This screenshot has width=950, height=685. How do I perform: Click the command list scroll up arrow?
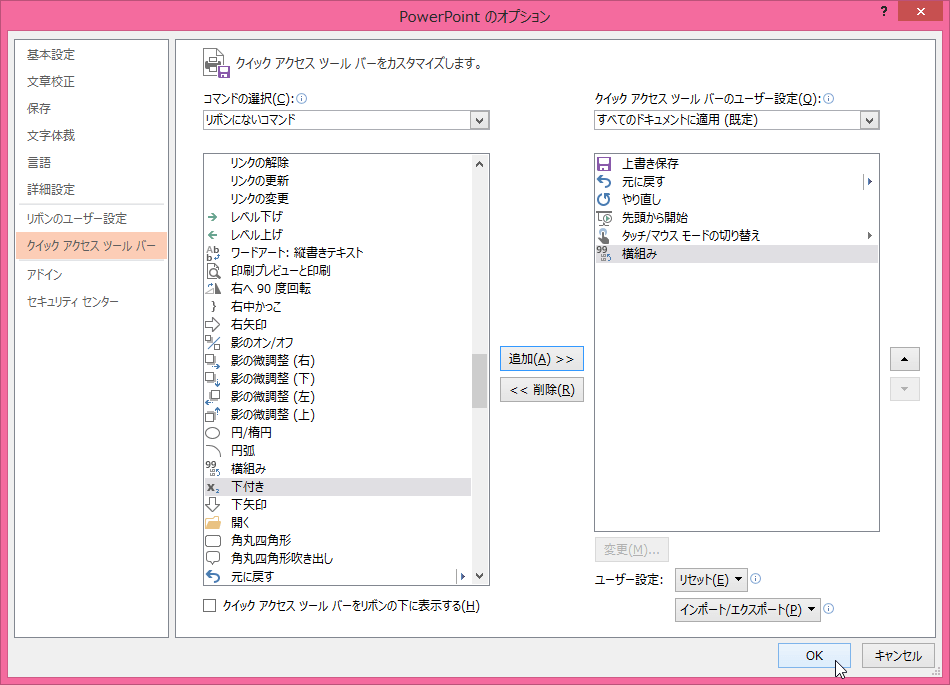[x=479, y=164]
